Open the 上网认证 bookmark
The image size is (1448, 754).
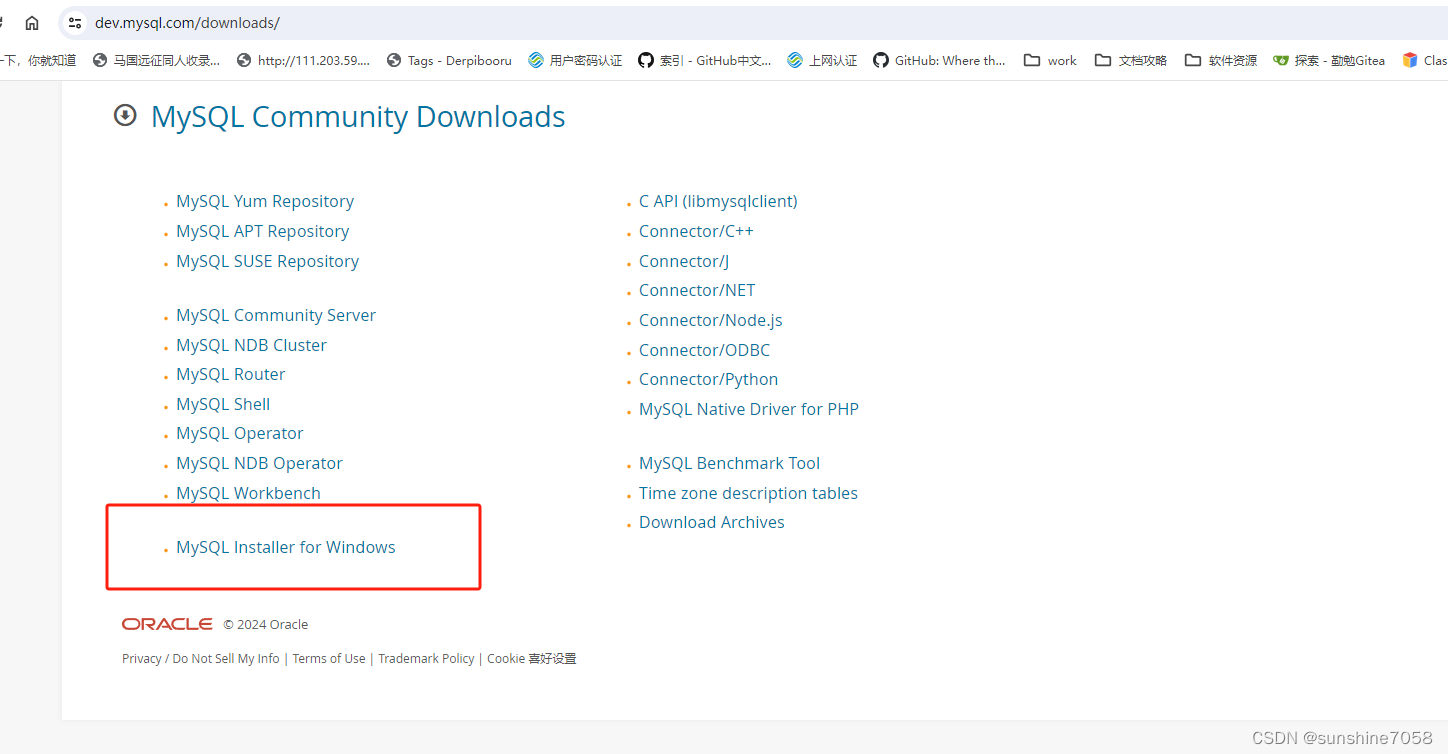click(822, 60)
